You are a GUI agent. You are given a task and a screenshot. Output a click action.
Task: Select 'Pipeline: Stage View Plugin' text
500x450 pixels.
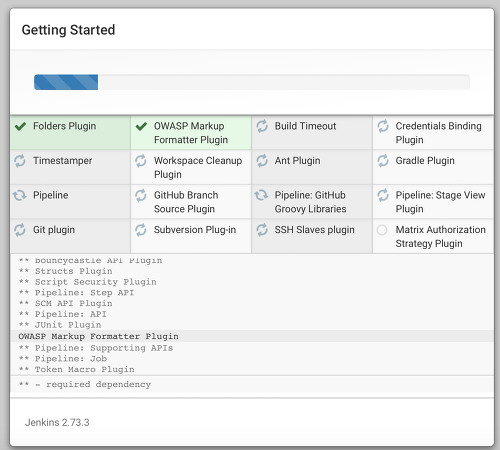point(440,202)
